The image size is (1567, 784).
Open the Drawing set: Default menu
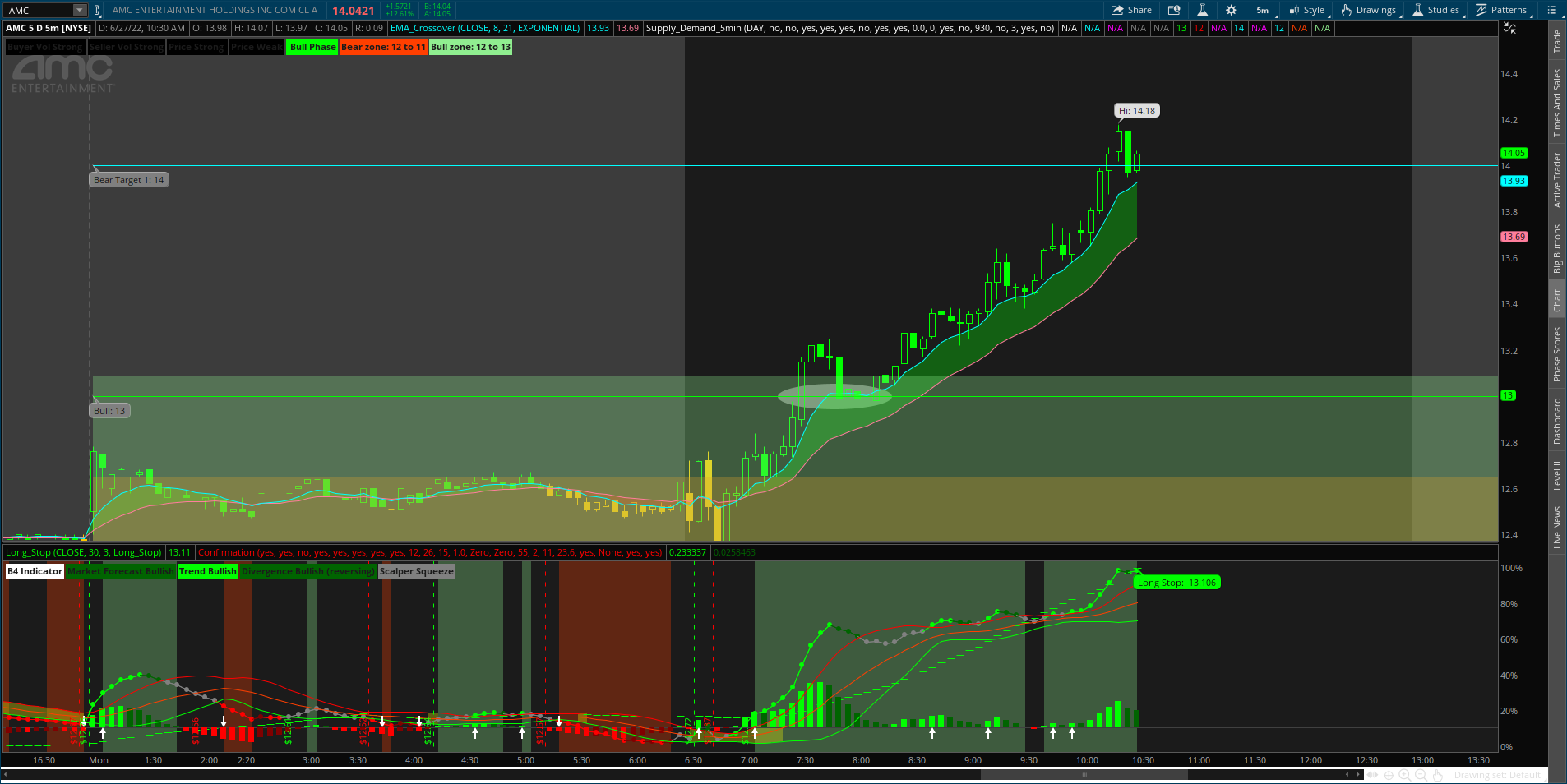[1497, 775]
